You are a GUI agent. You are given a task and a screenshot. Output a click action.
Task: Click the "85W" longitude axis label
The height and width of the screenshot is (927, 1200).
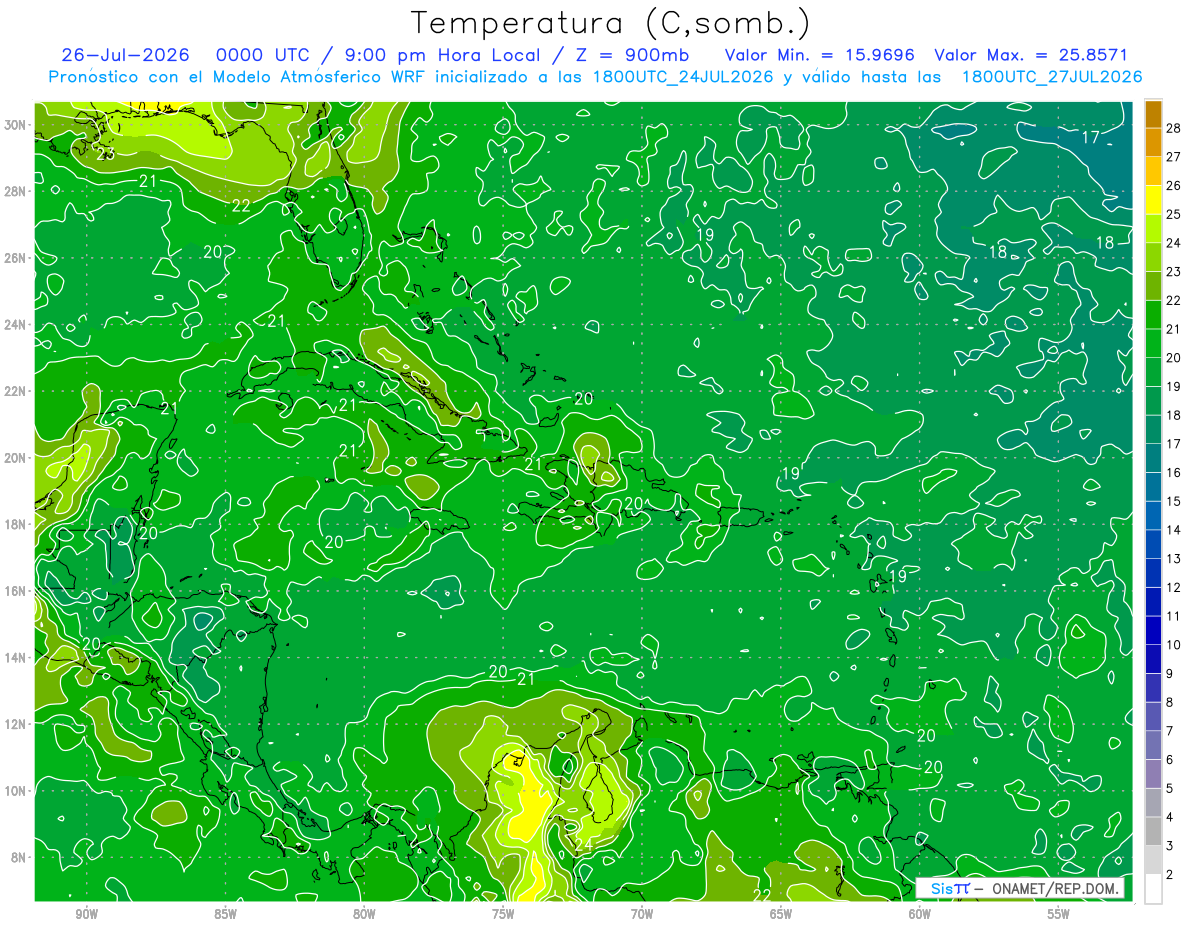225,913
